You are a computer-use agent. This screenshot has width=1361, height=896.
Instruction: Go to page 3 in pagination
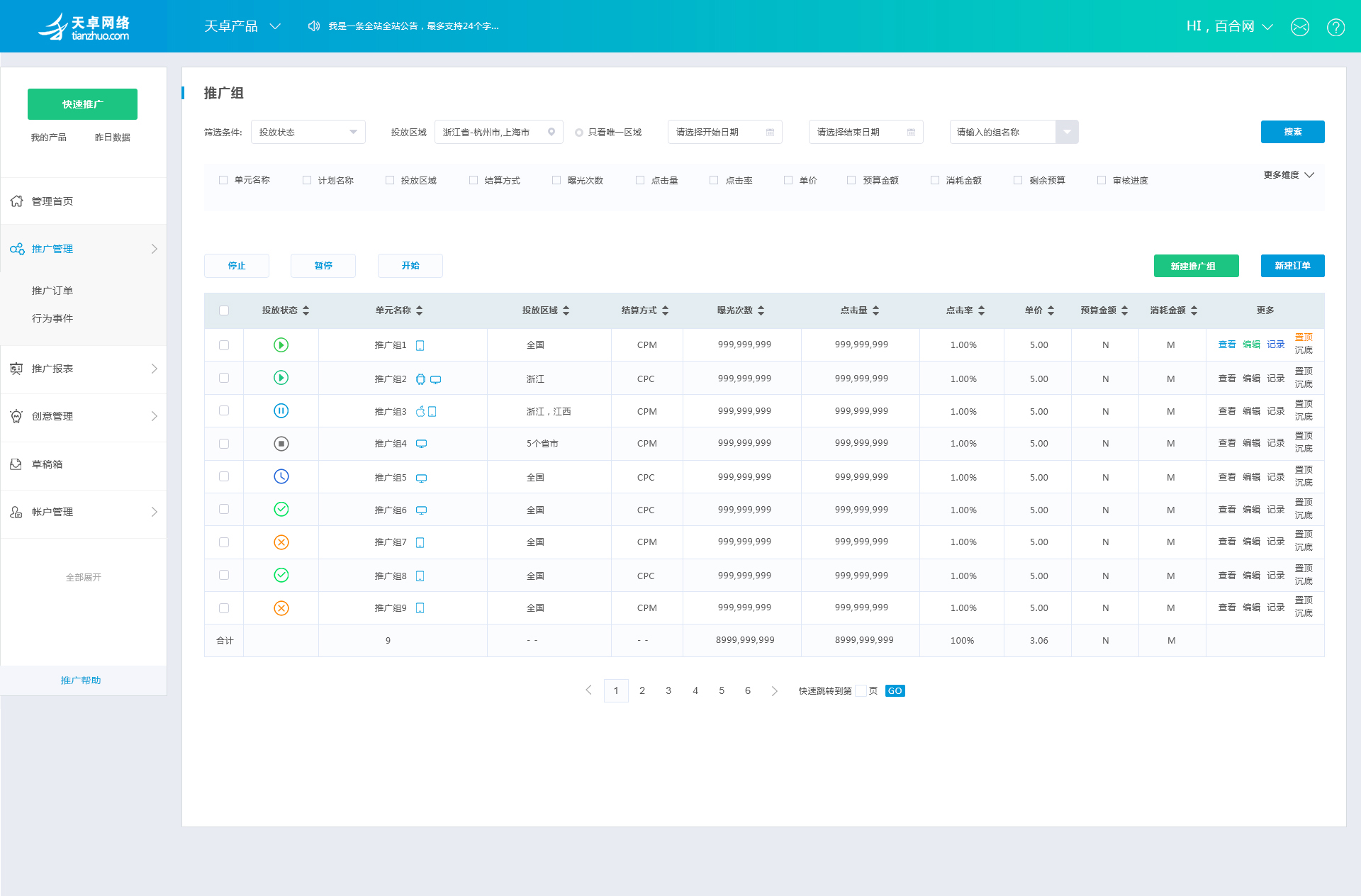[668, 690]
